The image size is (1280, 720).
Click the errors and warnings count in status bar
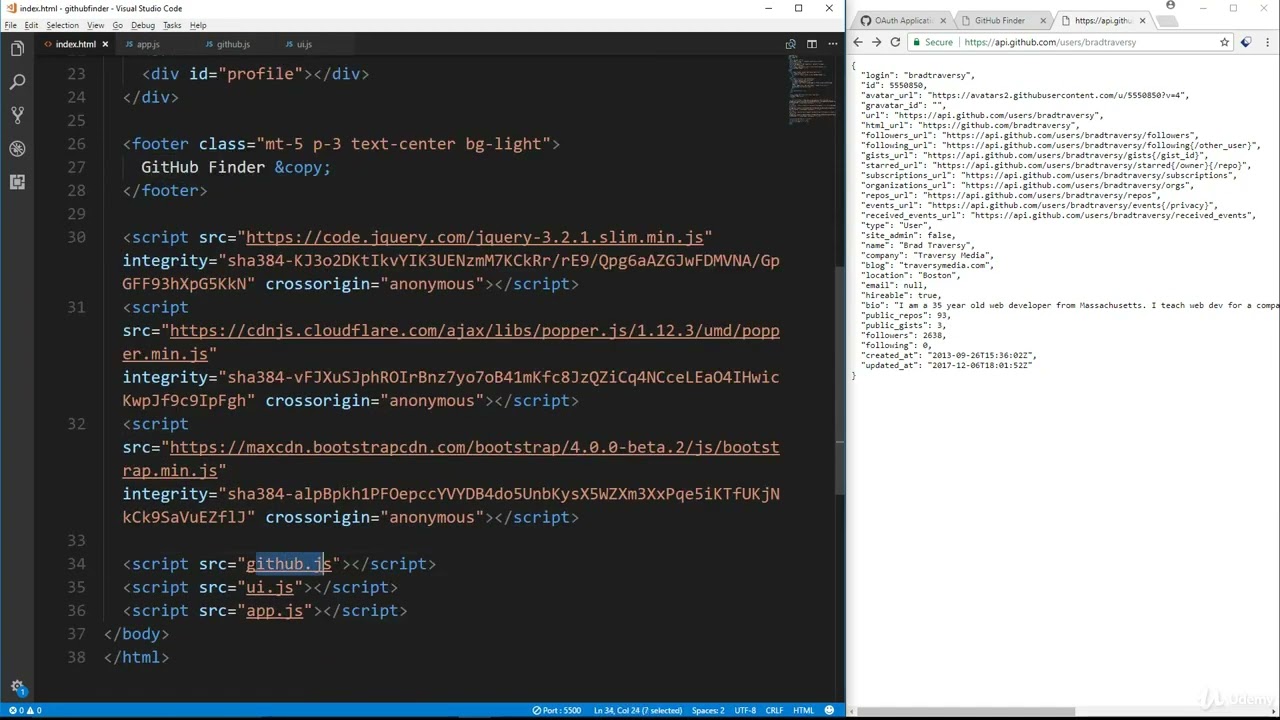24,710
